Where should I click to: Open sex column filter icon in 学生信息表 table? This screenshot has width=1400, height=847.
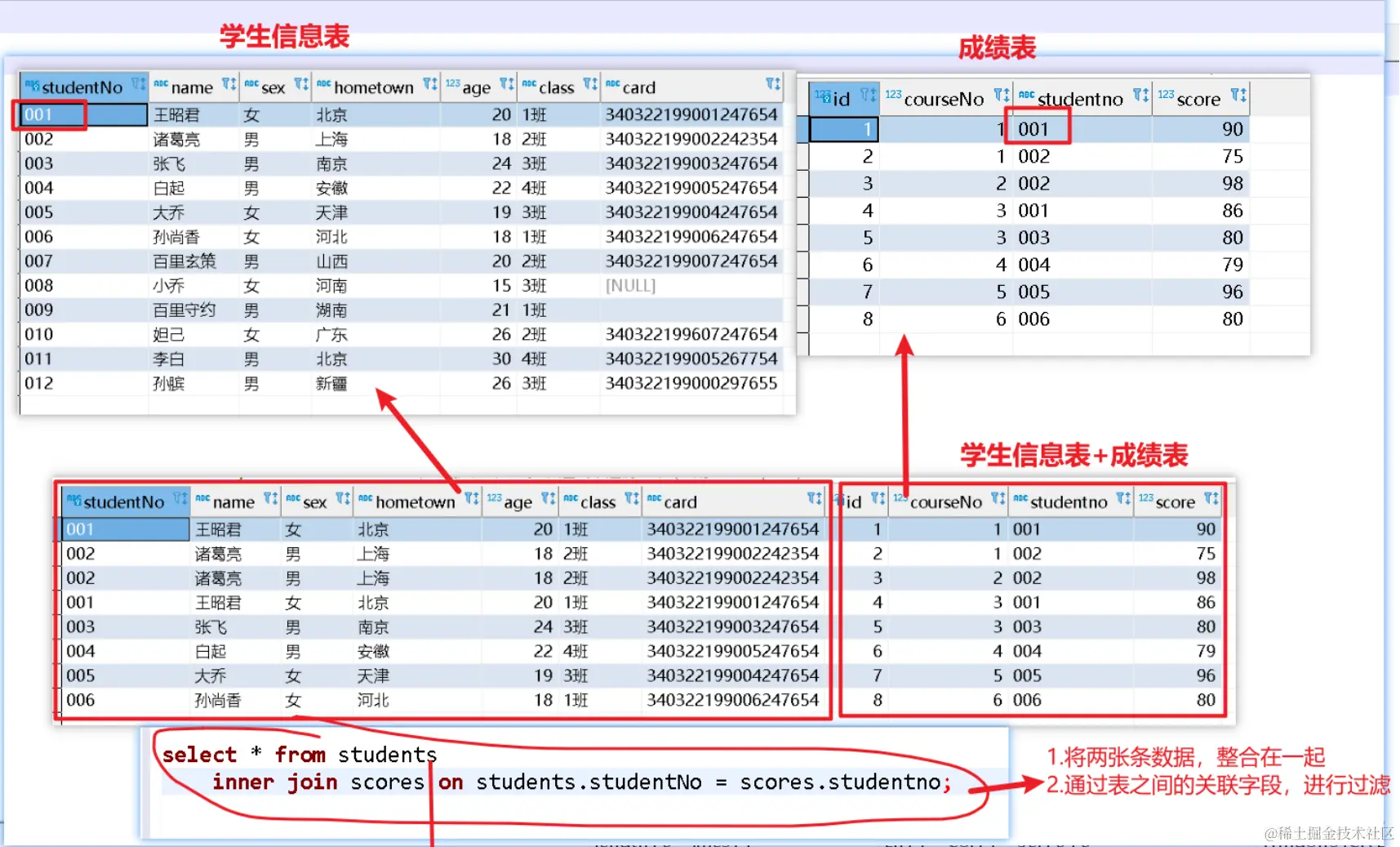pos(301,83)
